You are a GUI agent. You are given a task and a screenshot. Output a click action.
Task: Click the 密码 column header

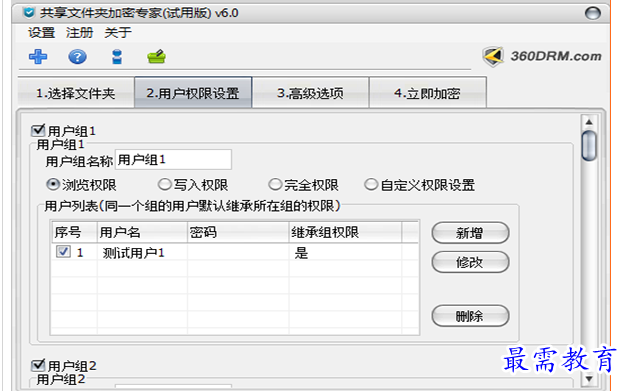point(238,232)
